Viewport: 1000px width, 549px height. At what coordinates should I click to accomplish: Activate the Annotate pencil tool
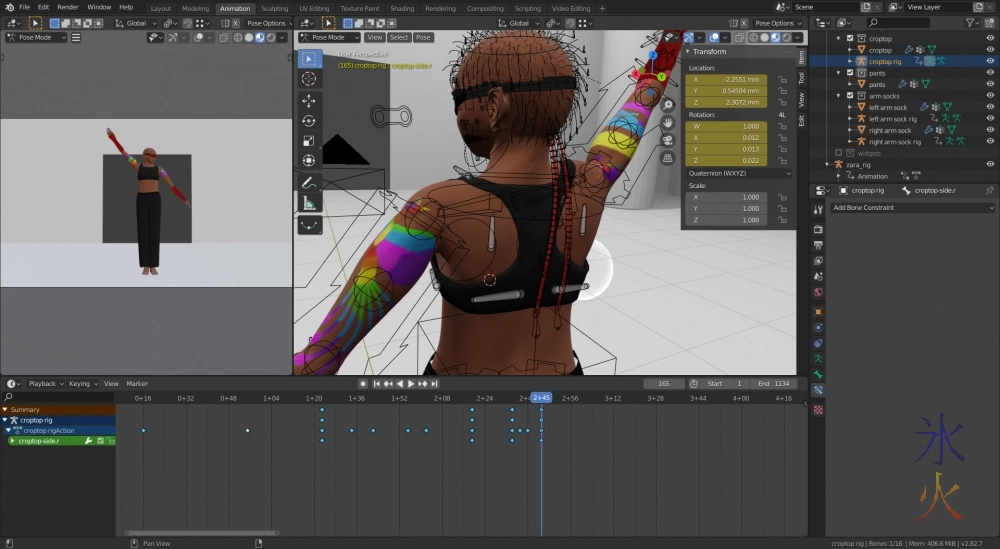(x=309, y=183)
